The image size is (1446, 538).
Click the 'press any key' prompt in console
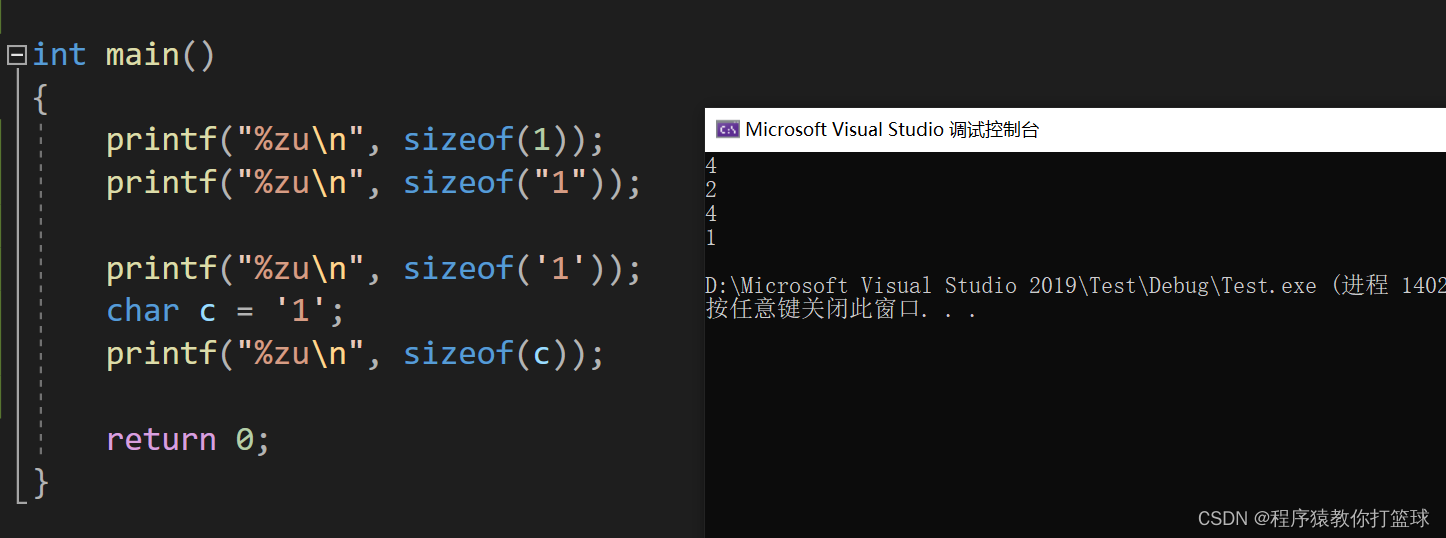point(840,309)
